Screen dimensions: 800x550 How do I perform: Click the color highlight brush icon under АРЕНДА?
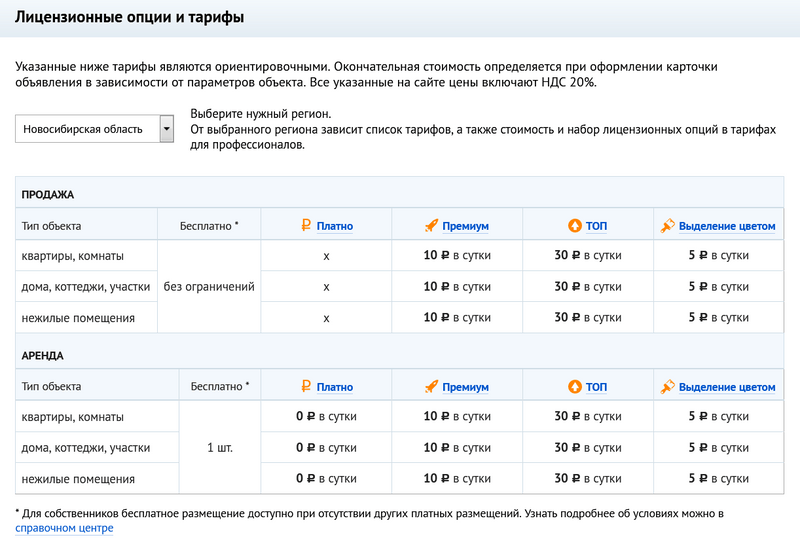click(668, 386)
